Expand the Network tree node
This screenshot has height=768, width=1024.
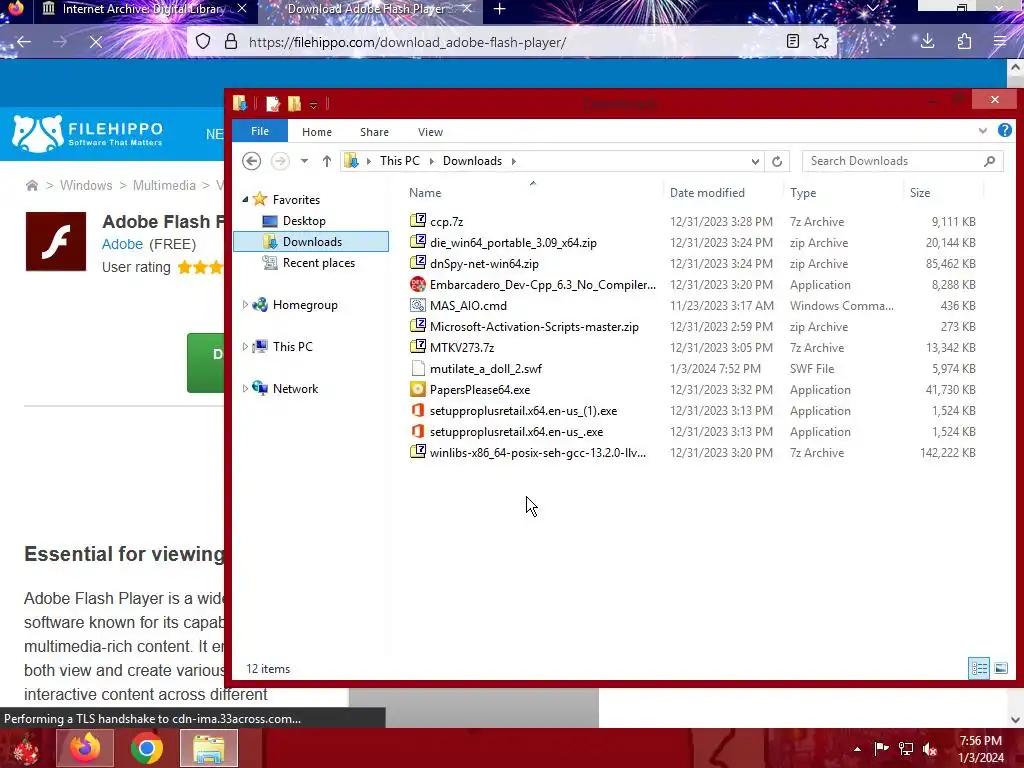[x=245, y=388]
